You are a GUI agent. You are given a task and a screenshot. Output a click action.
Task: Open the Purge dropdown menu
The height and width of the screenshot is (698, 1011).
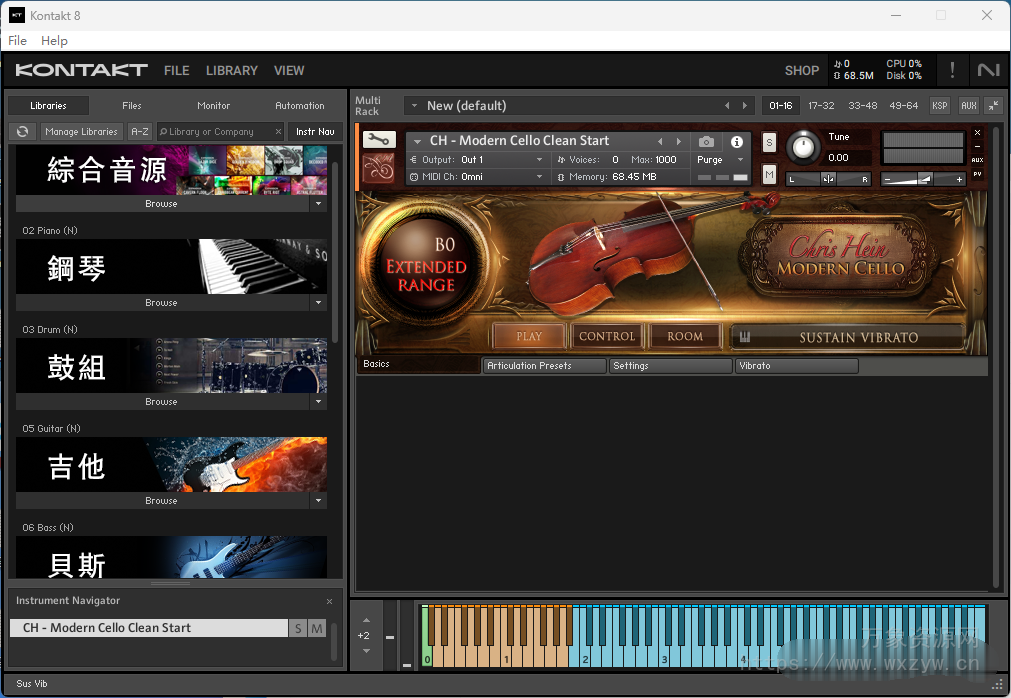tap(720, 160)
